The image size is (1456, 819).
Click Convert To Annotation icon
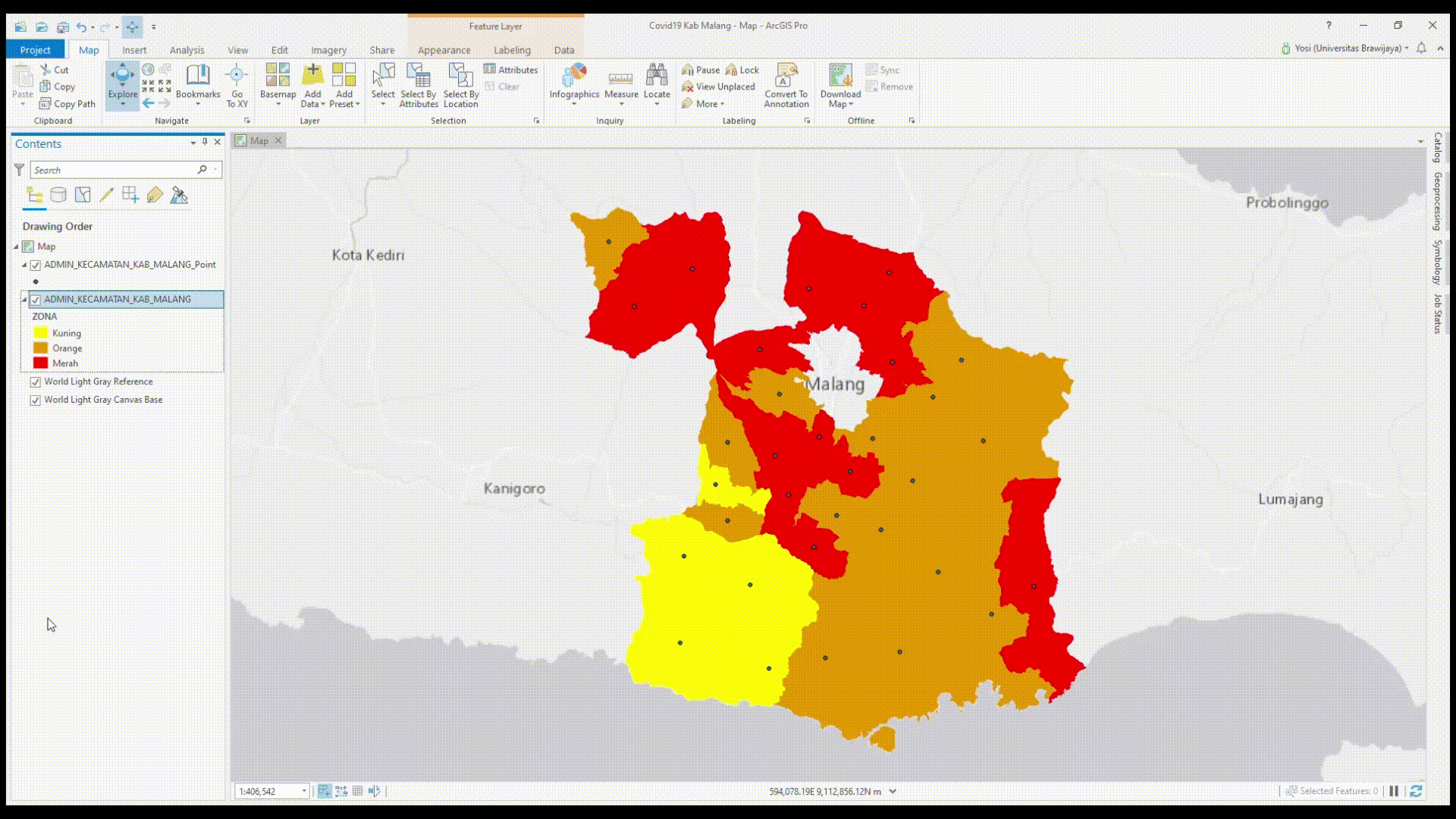786,77
